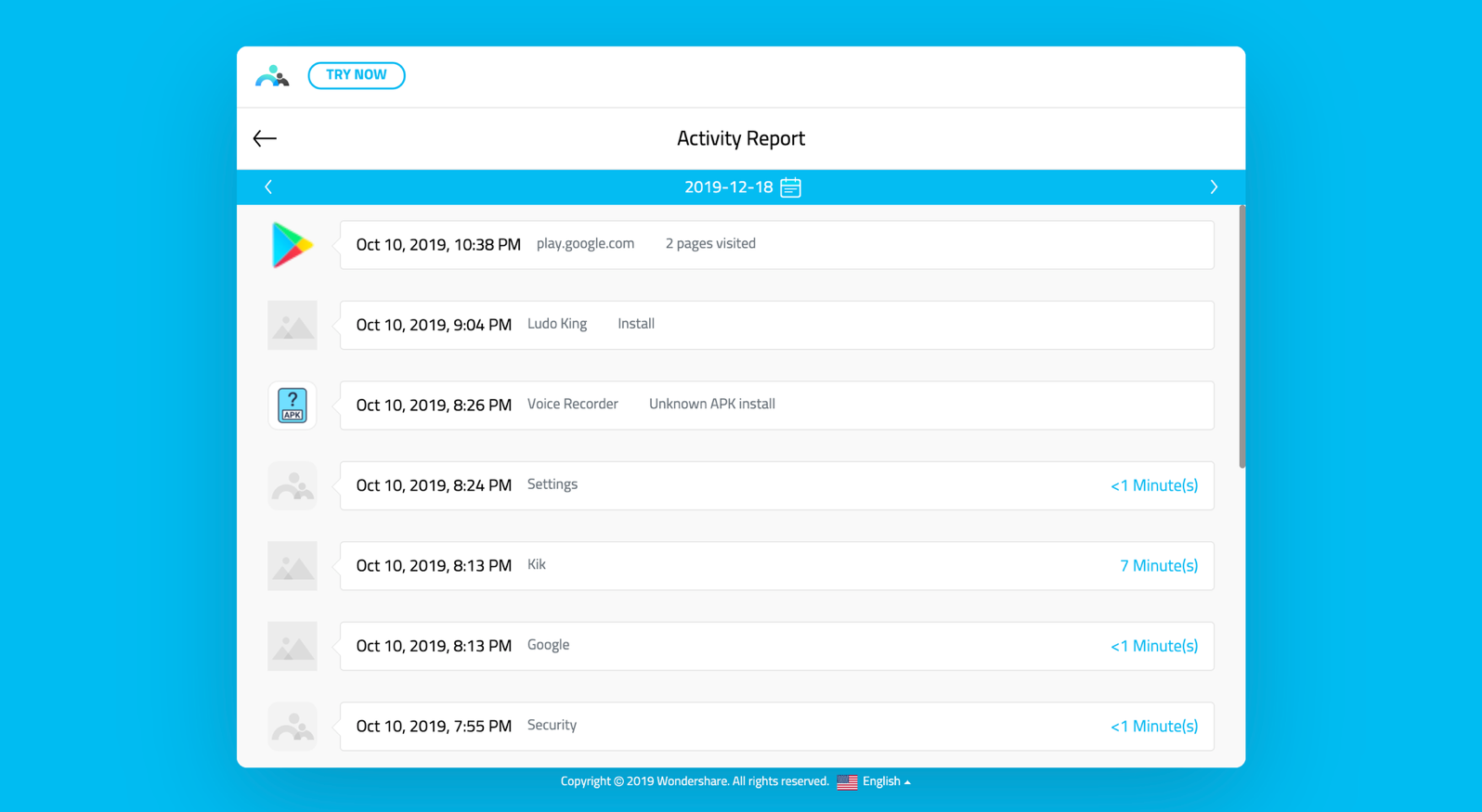Click the Security app name
Viewport: 1482px width, 812px height.
552,725
